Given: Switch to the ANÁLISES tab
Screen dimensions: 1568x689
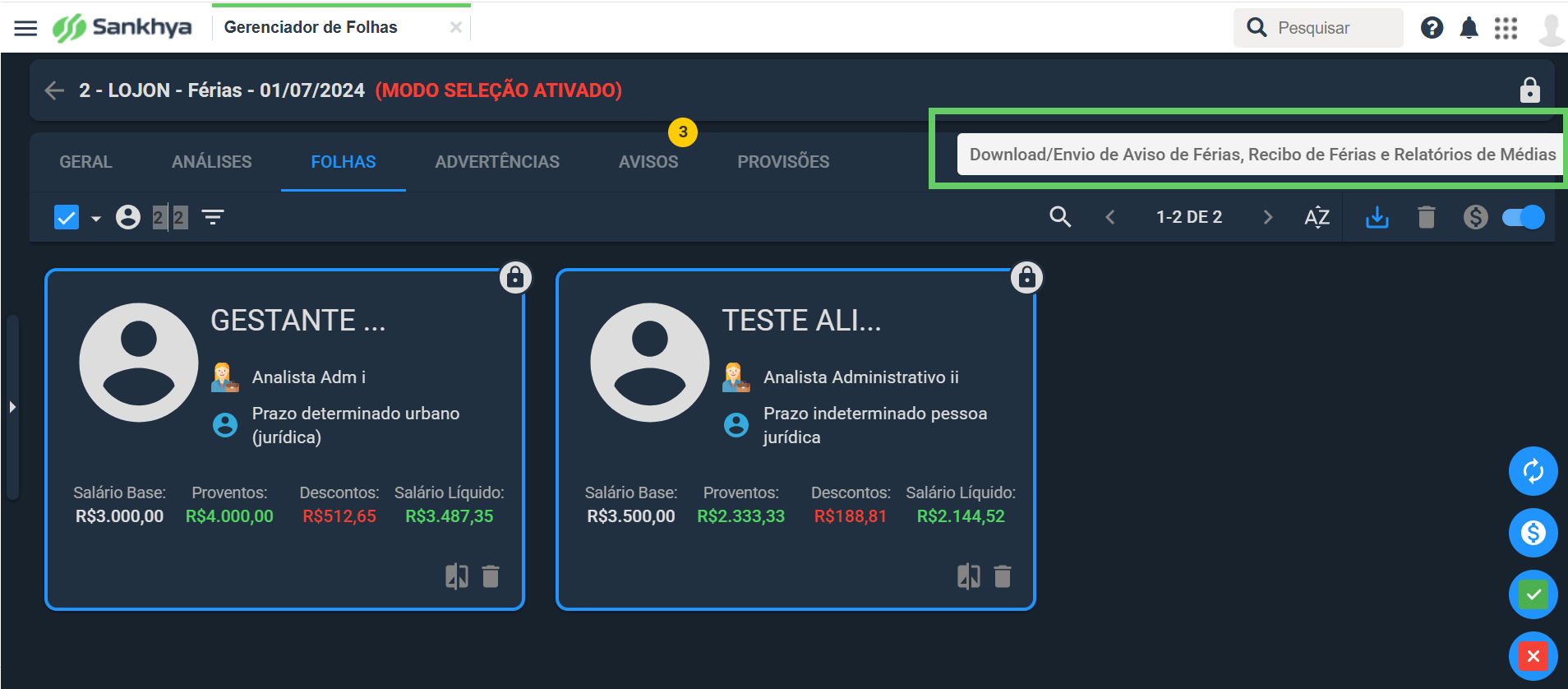Looking at the screenshot, I should (212, 162).
